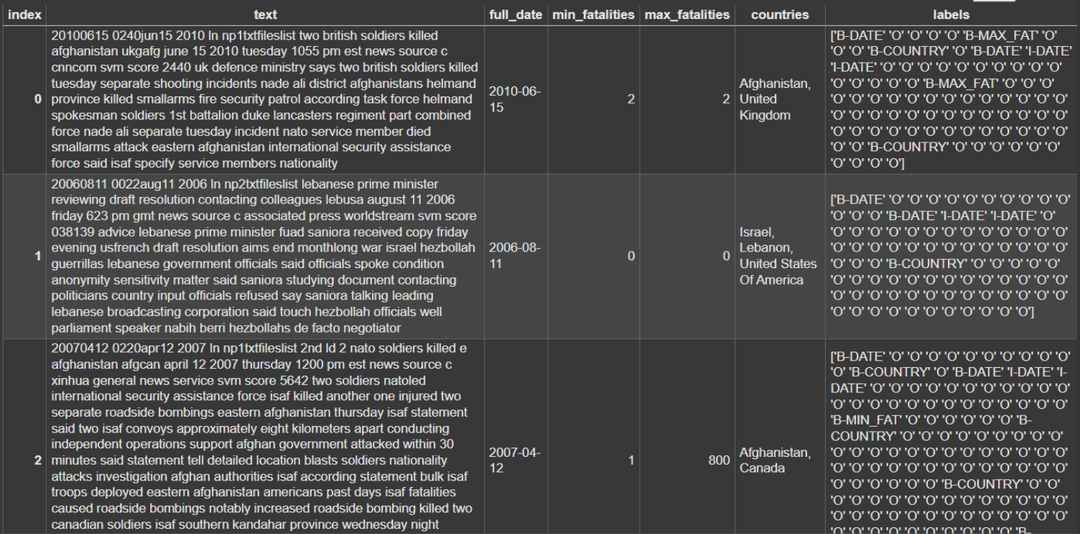Click the countries column header
Image resolution: width=1080 pixels, height=534 pixels.
[780, 14]
